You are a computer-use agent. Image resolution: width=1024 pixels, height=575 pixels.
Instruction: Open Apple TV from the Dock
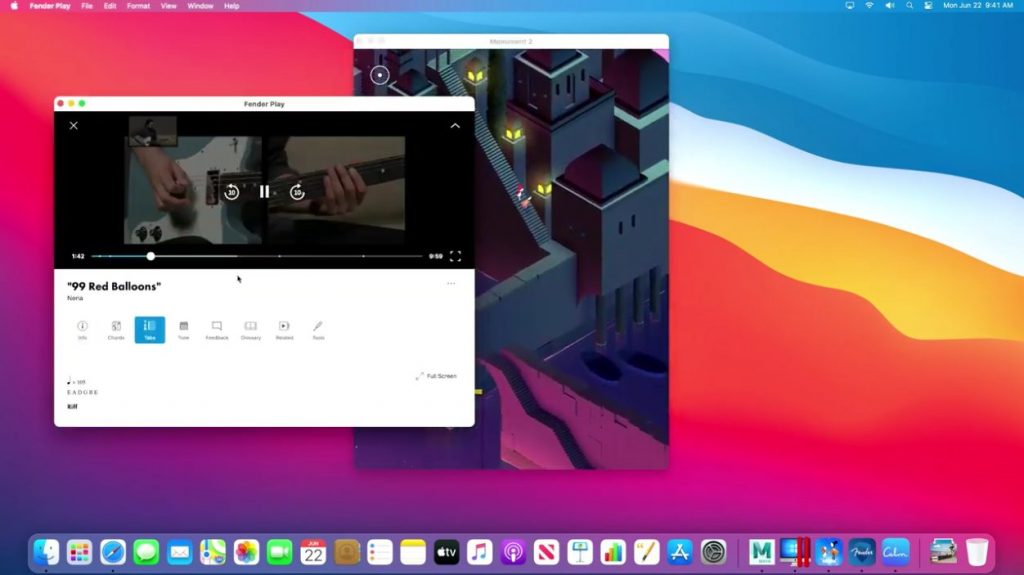(x=447, y=553)
